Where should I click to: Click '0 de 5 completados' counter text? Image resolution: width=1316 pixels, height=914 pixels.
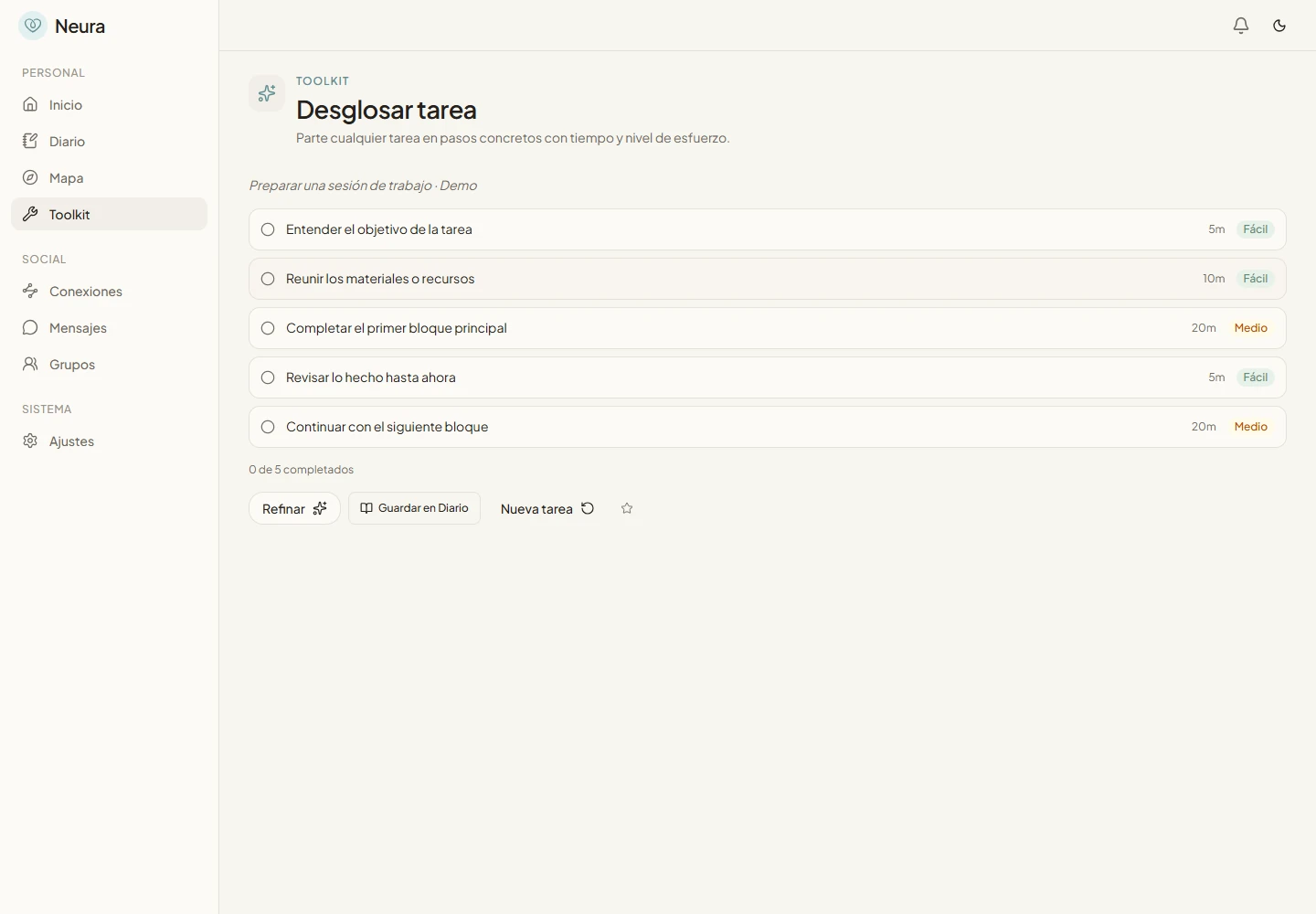coord(301,470)
